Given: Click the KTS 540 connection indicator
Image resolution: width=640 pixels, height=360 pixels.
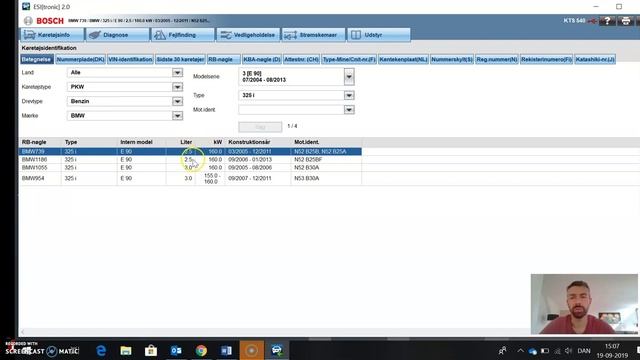Looking at the screenshot, I should pos(580,21).
